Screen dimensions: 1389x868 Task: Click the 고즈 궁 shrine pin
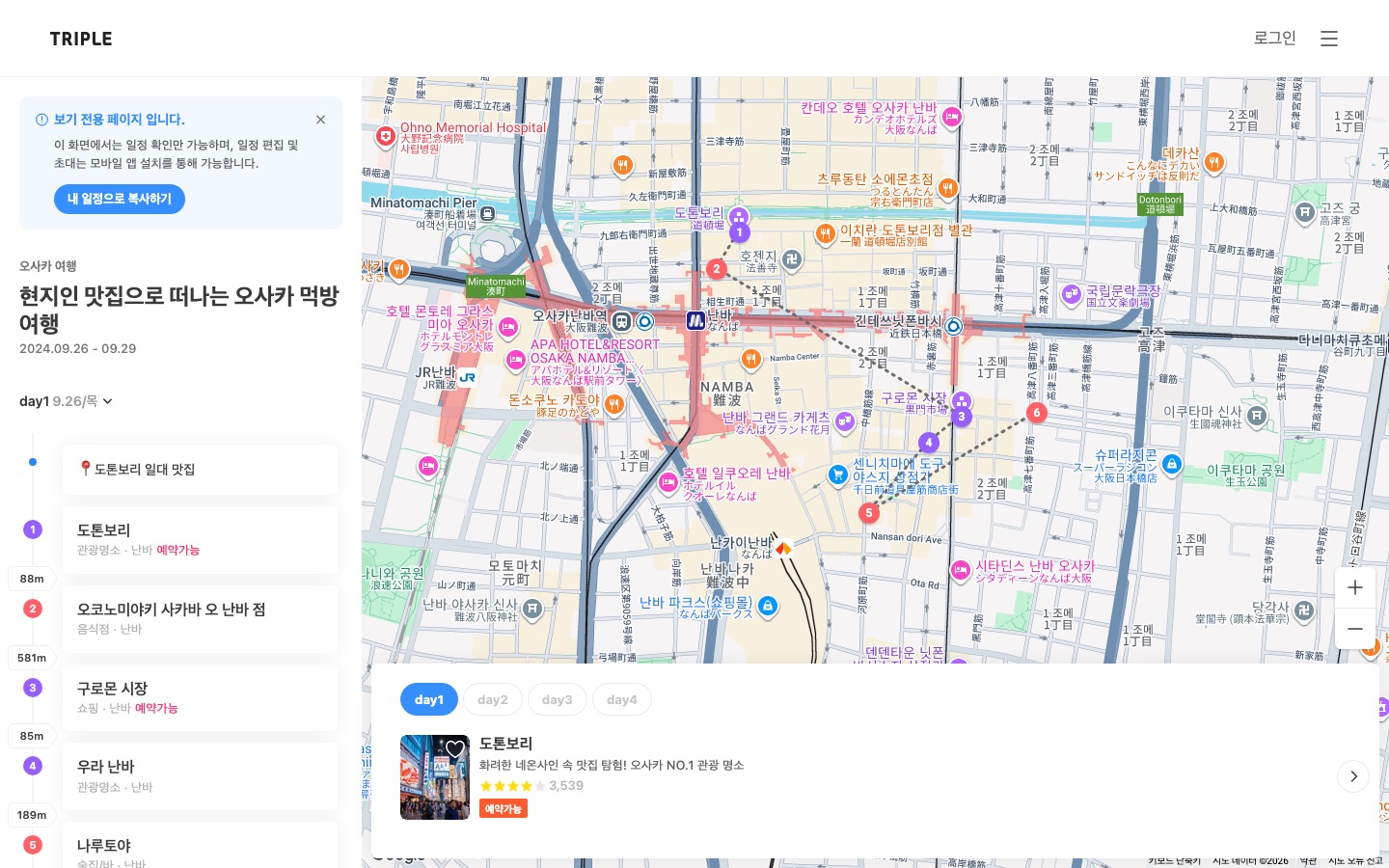click(x=1305, y=212)
